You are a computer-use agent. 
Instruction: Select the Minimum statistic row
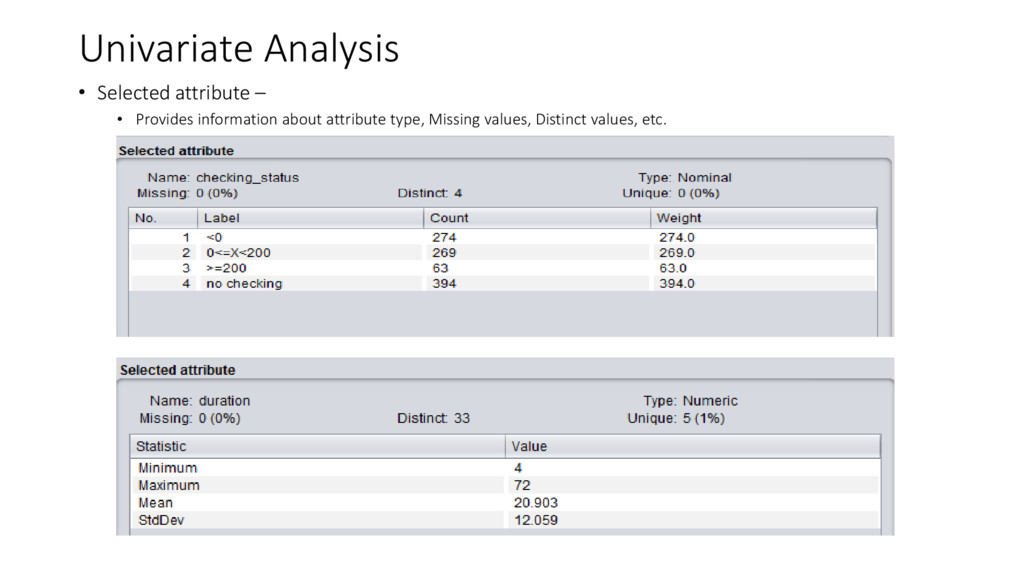tap(505, 468)
